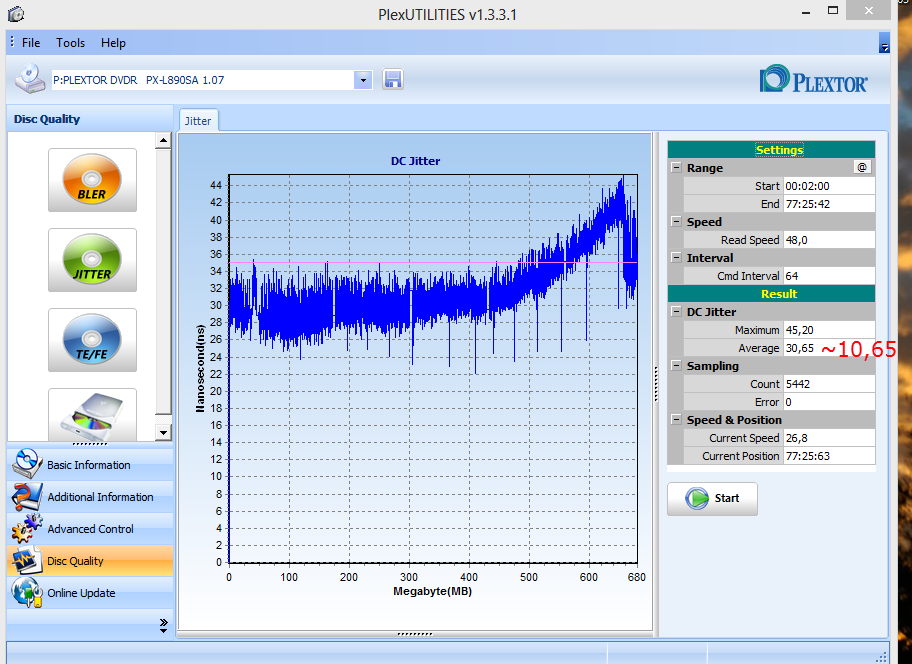Maximize the PlexUTILITIES window
The width and height of the screenshot is (912, 664).
pos(833,10)
